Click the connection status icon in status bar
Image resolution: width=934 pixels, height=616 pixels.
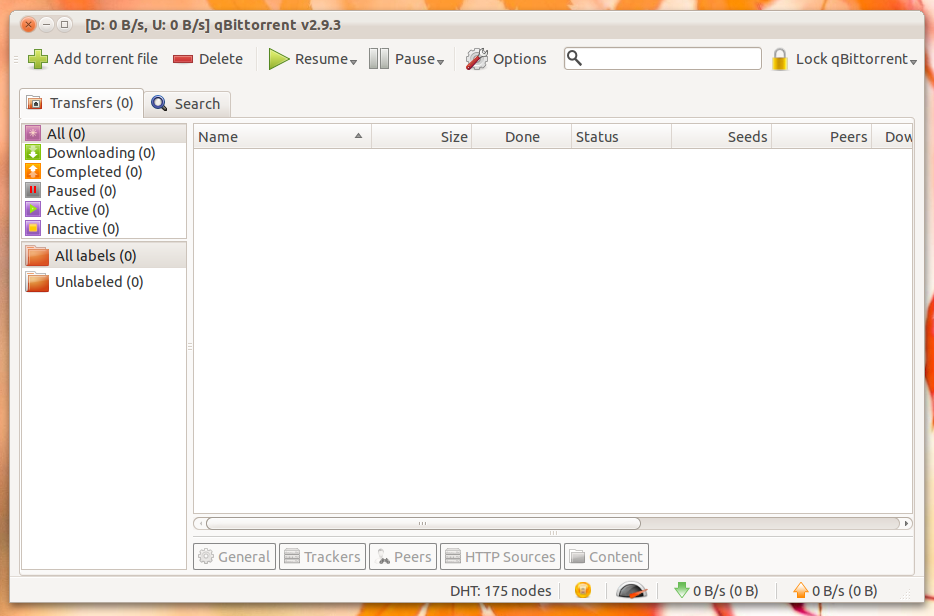tap(583, 590)
